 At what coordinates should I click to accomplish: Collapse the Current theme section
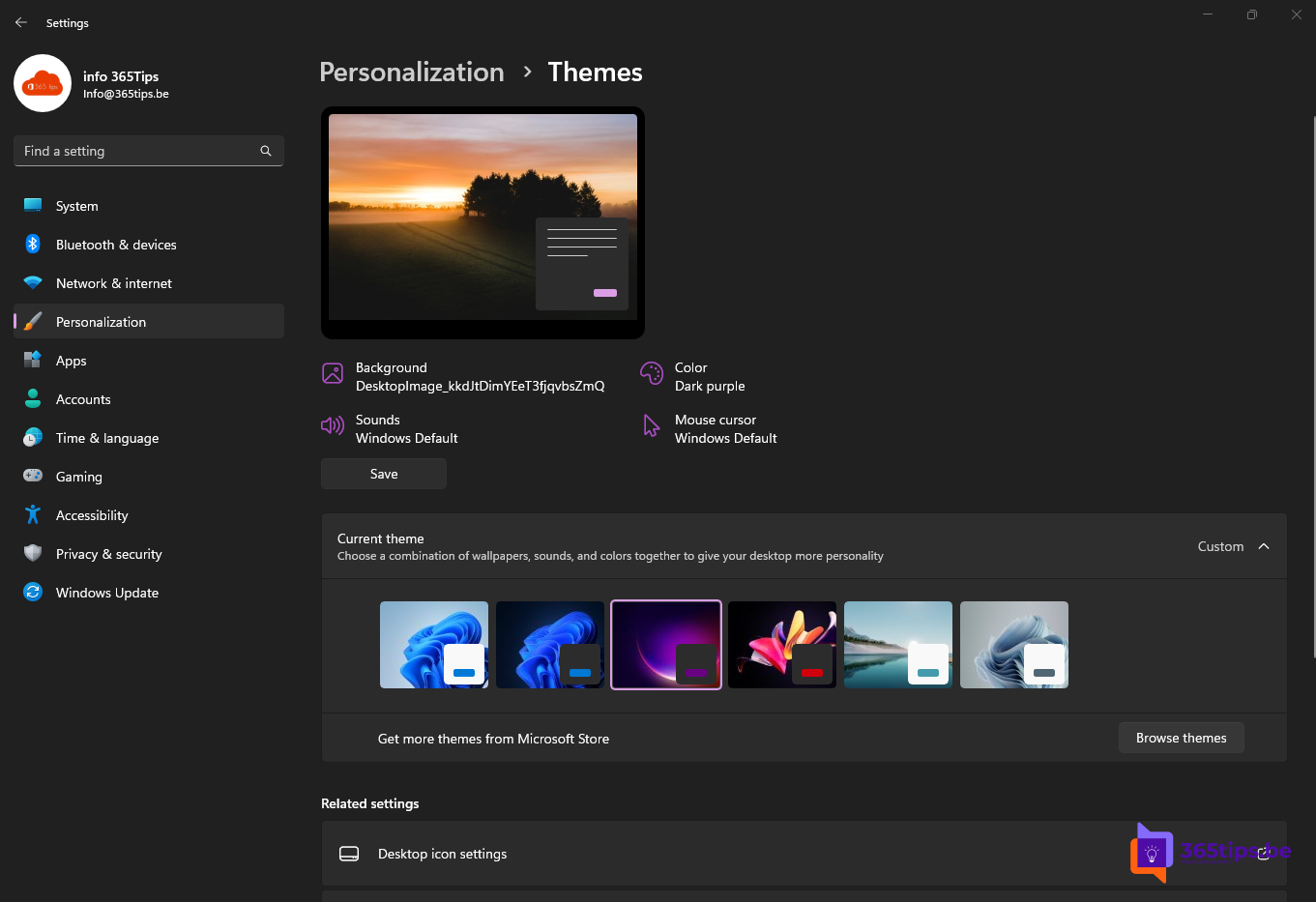point(1264,545)
